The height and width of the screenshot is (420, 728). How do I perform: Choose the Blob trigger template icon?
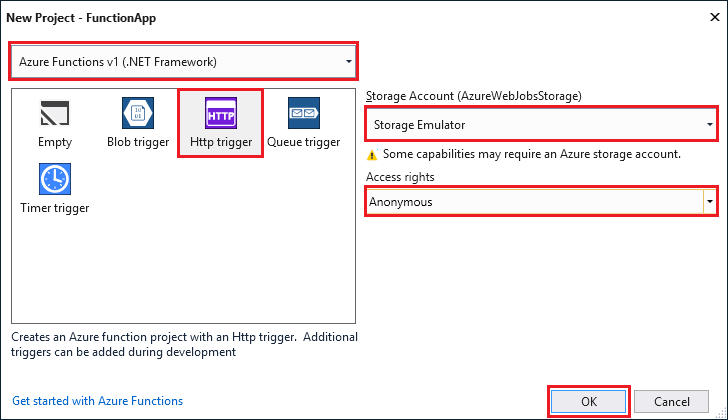click(138, 113)
